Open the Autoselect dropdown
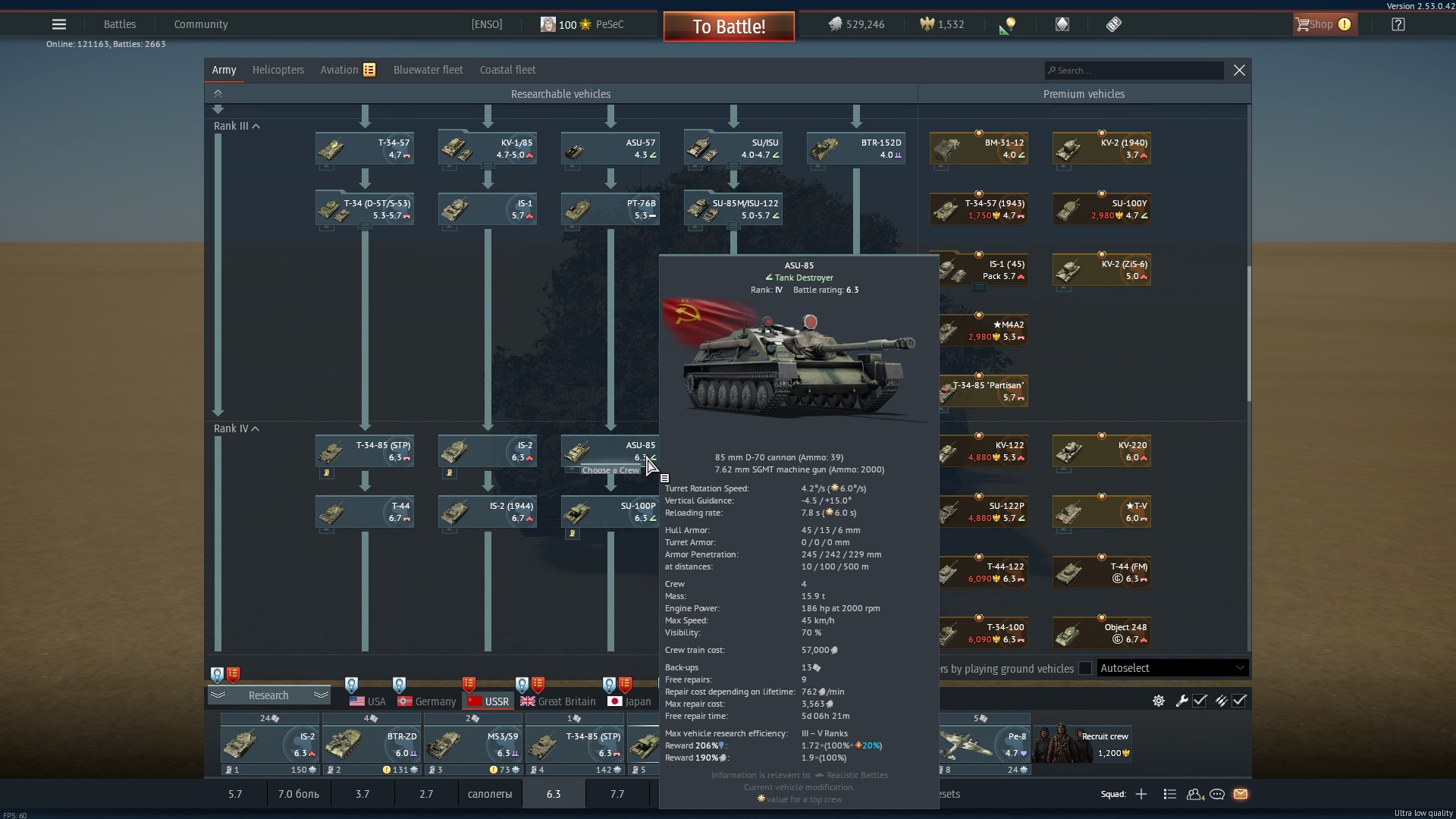 click(1172, 668)
